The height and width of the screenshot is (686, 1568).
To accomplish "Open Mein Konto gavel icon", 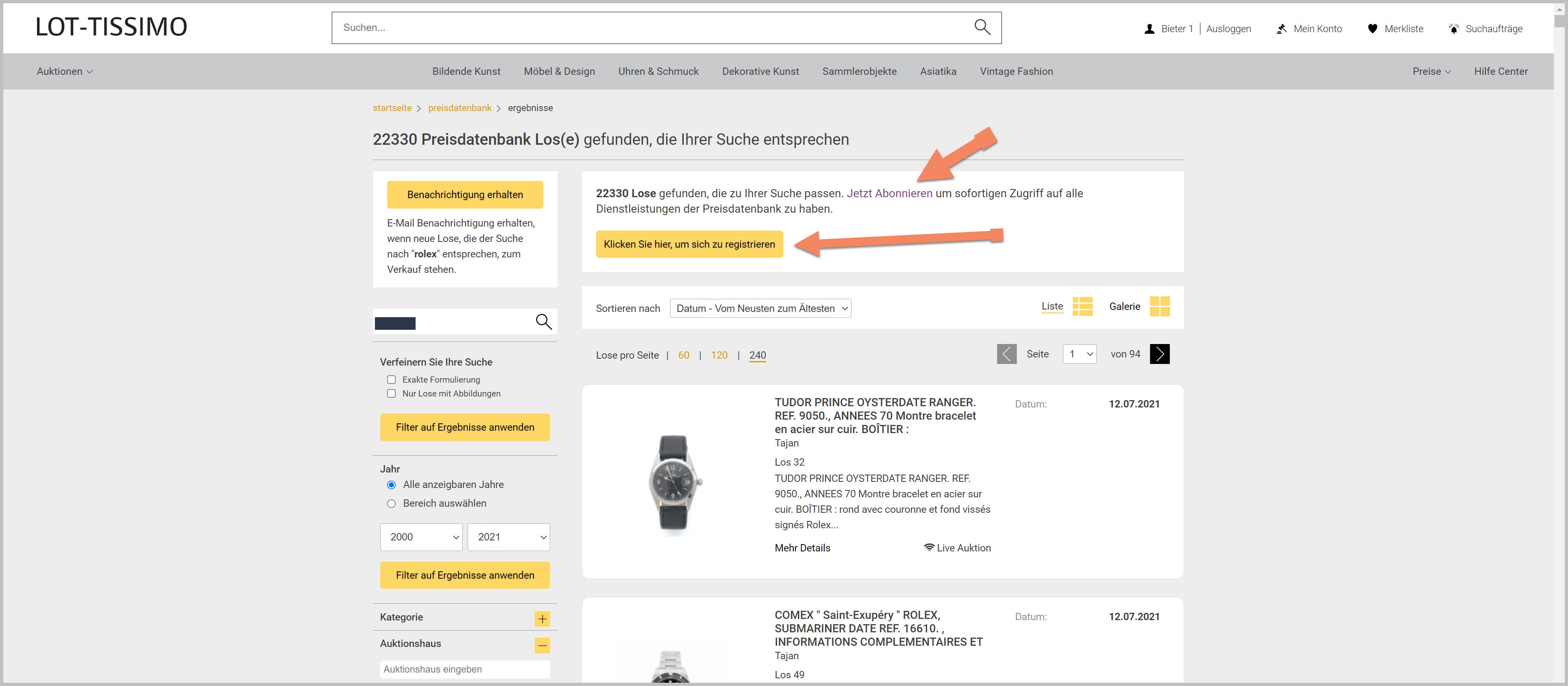I will 1281,28.
